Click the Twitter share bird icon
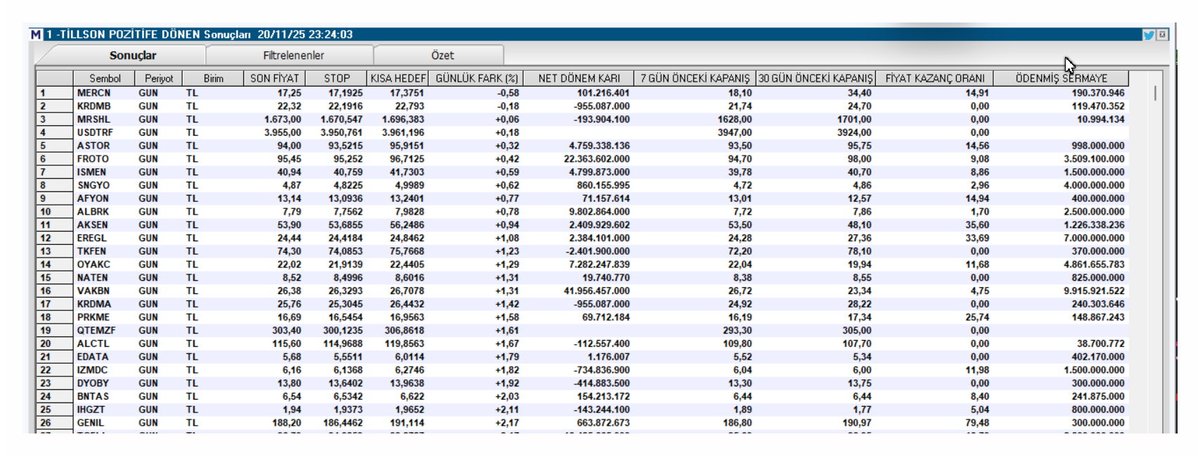The height and width of the screenshot is (456, 1200). (x=1148, y=34)
